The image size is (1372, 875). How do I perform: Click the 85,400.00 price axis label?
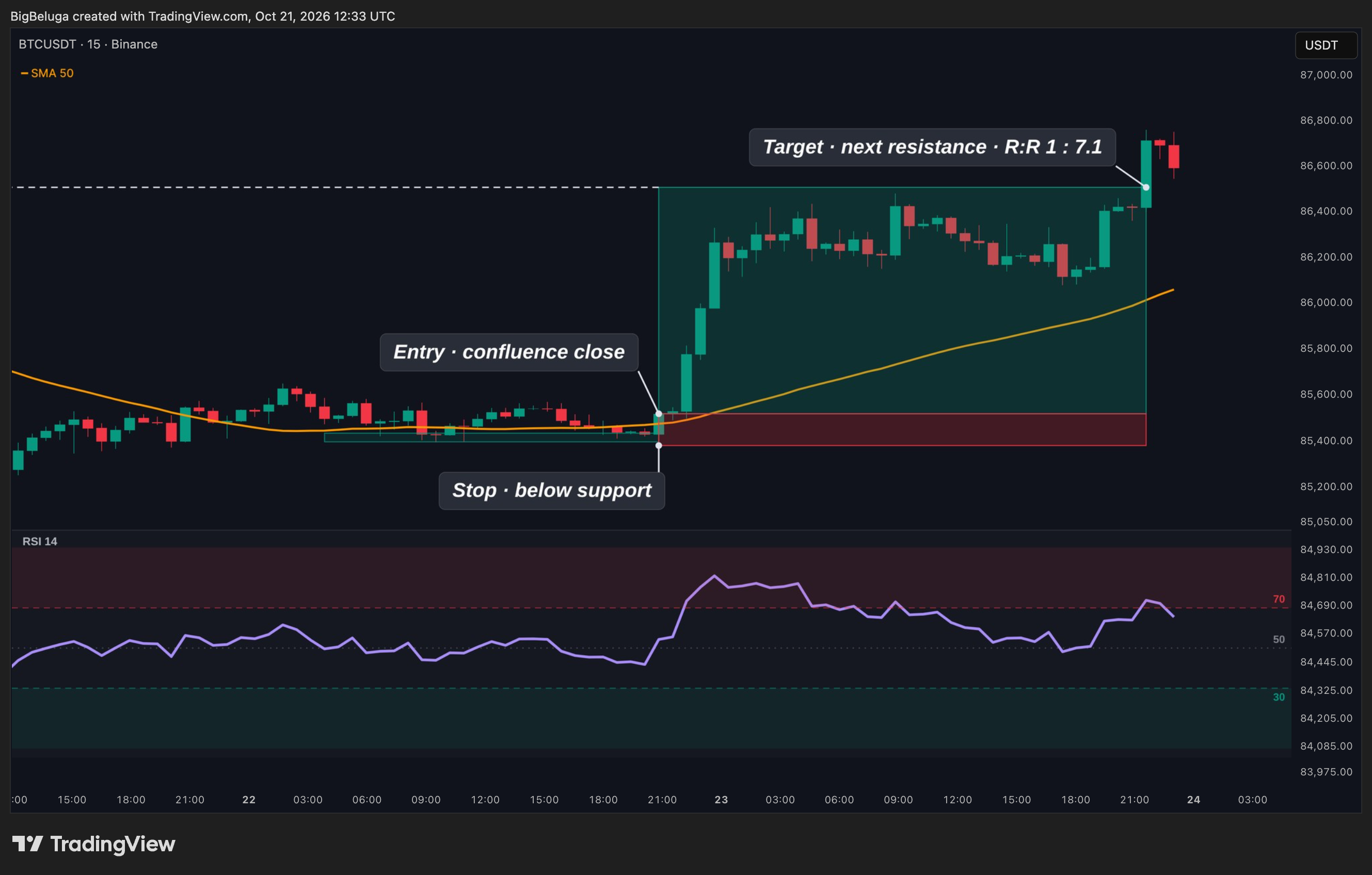click(1326, 441)
